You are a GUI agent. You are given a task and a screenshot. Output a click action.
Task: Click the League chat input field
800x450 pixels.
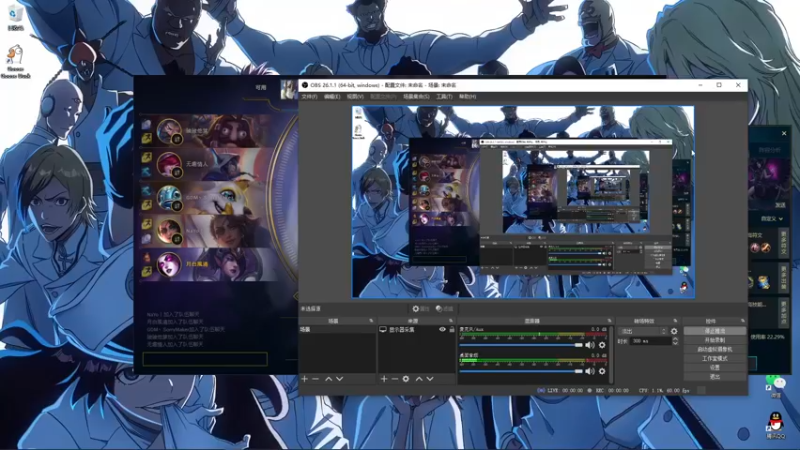(205, 359)
